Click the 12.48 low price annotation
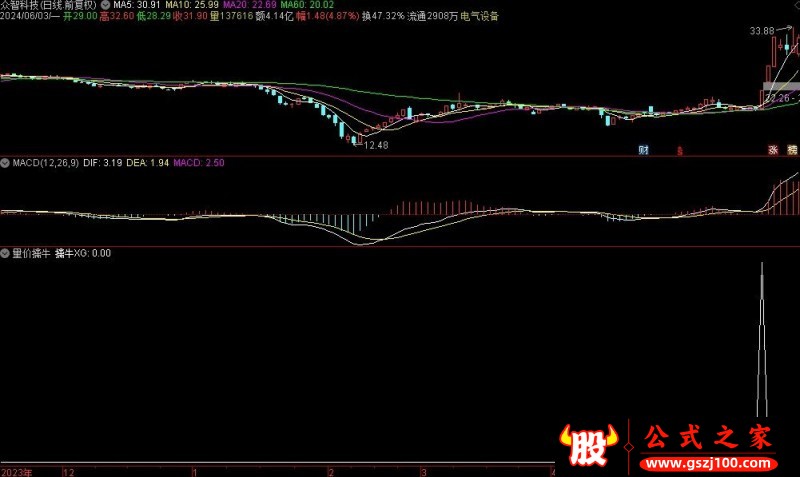The image size is (800, 477). [x=376, y=145]
